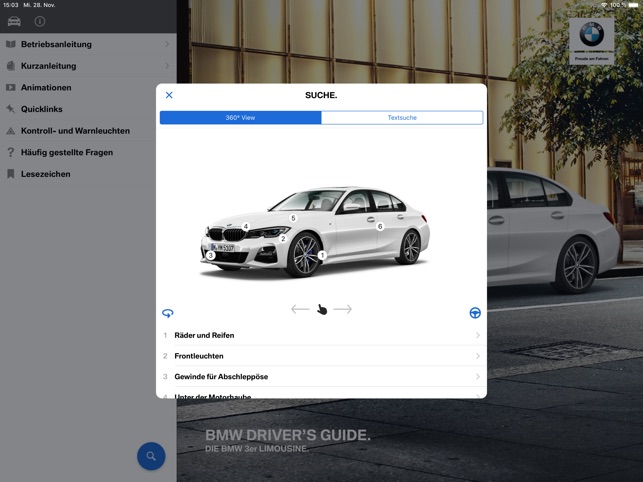Close the Suche dialog with the X
This screenshot has width=643, height=482.
pos(169,95)
